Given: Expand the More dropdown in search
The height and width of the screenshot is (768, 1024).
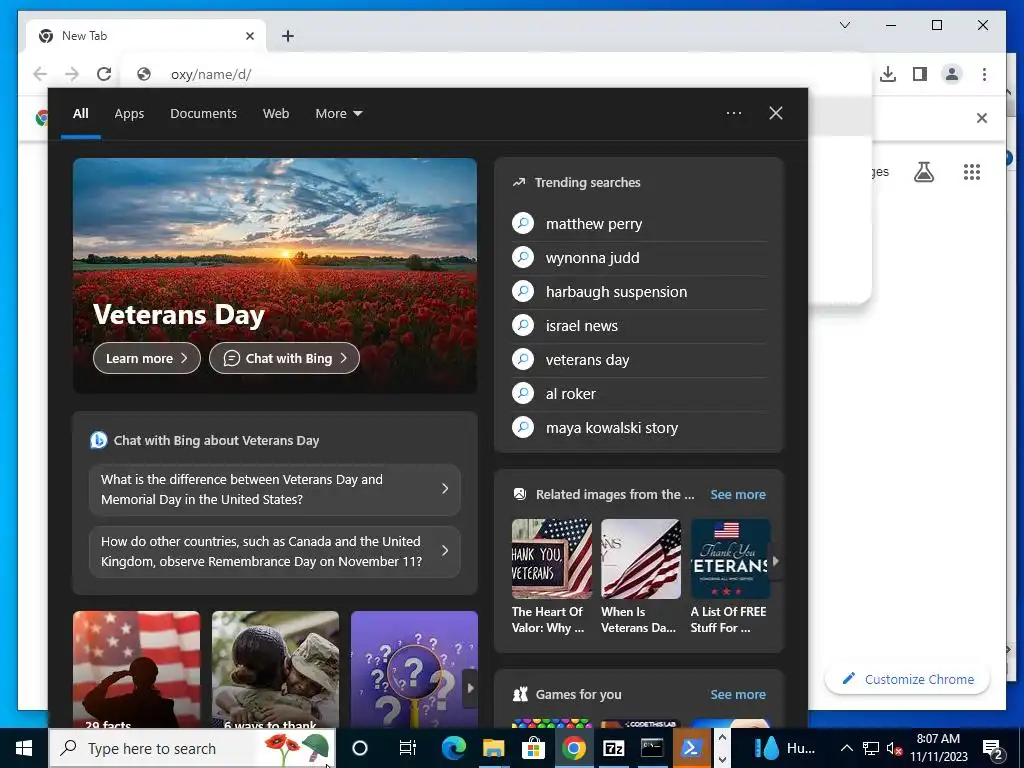Looking at the screenshot, I should [338, 114].
